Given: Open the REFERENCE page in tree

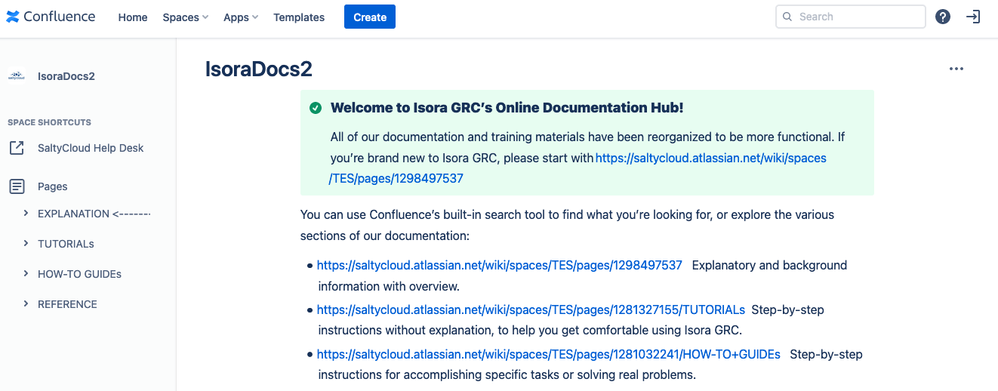Looking at the screenshot, I should point(67,304).
